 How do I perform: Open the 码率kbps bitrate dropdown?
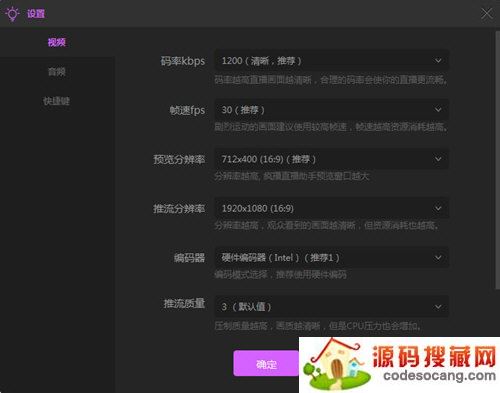click(331, 61)
